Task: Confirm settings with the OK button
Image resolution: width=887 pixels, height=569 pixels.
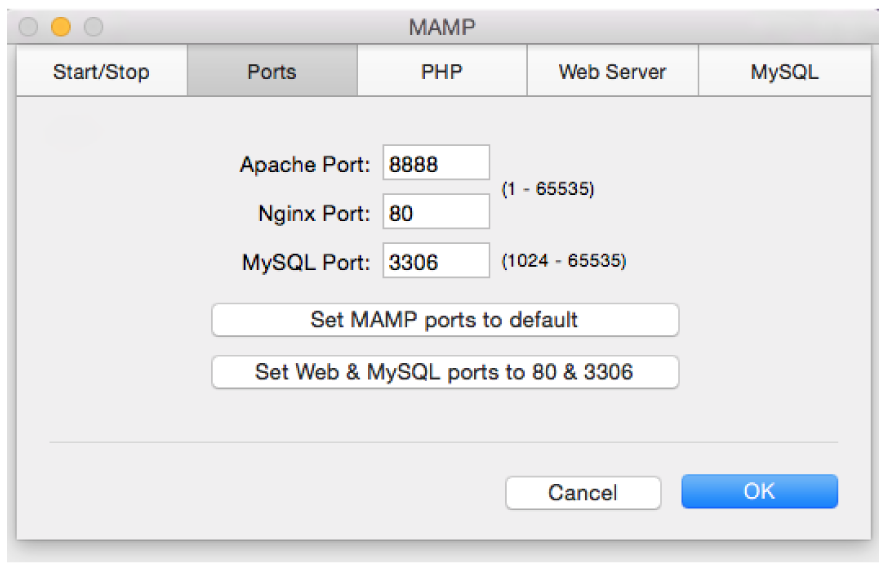Action: point(760,492)
